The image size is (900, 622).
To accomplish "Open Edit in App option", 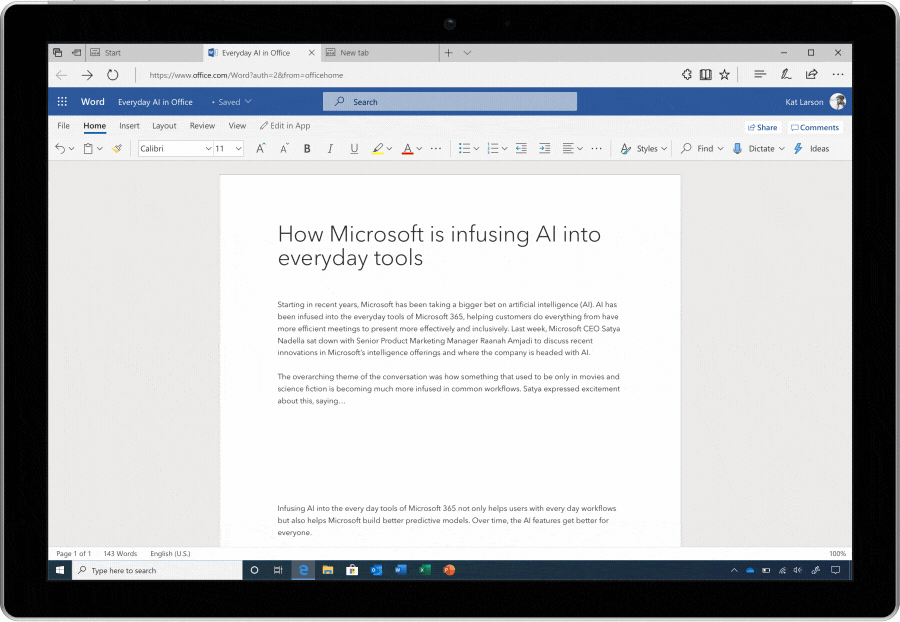I will point(285,126).
